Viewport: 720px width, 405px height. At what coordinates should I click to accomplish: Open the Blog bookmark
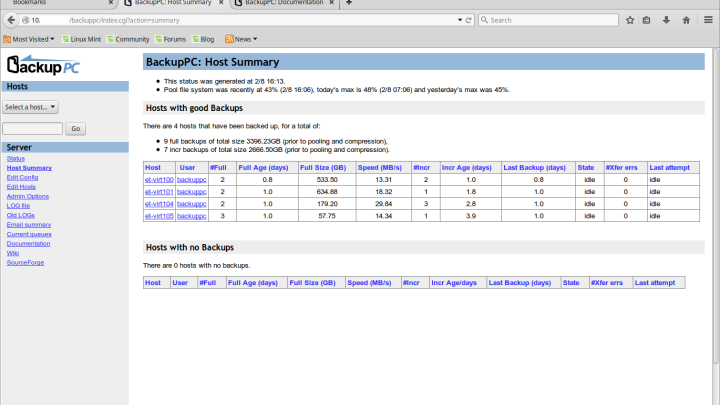(x=203, y=39)
